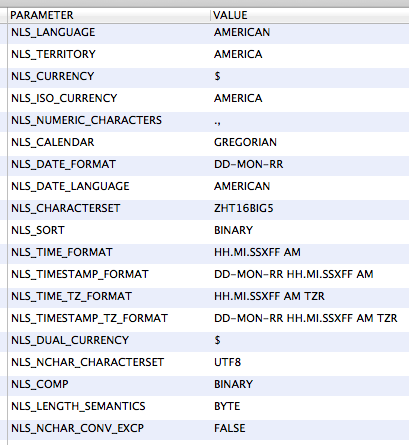409x445 pixels.
Task: Click the NLS_TERRITORY parameter cell
Action: click(109, 54)
